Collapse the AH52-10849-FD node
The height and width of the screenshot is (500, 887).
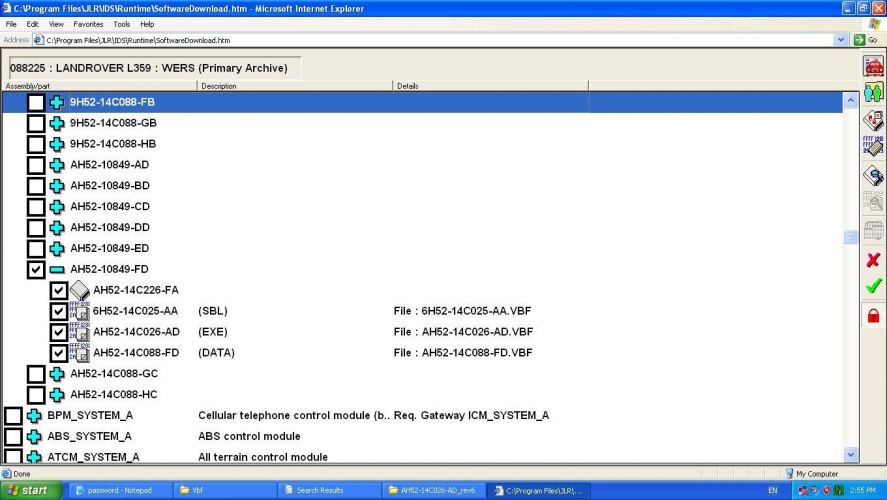[x=57, y=270]
